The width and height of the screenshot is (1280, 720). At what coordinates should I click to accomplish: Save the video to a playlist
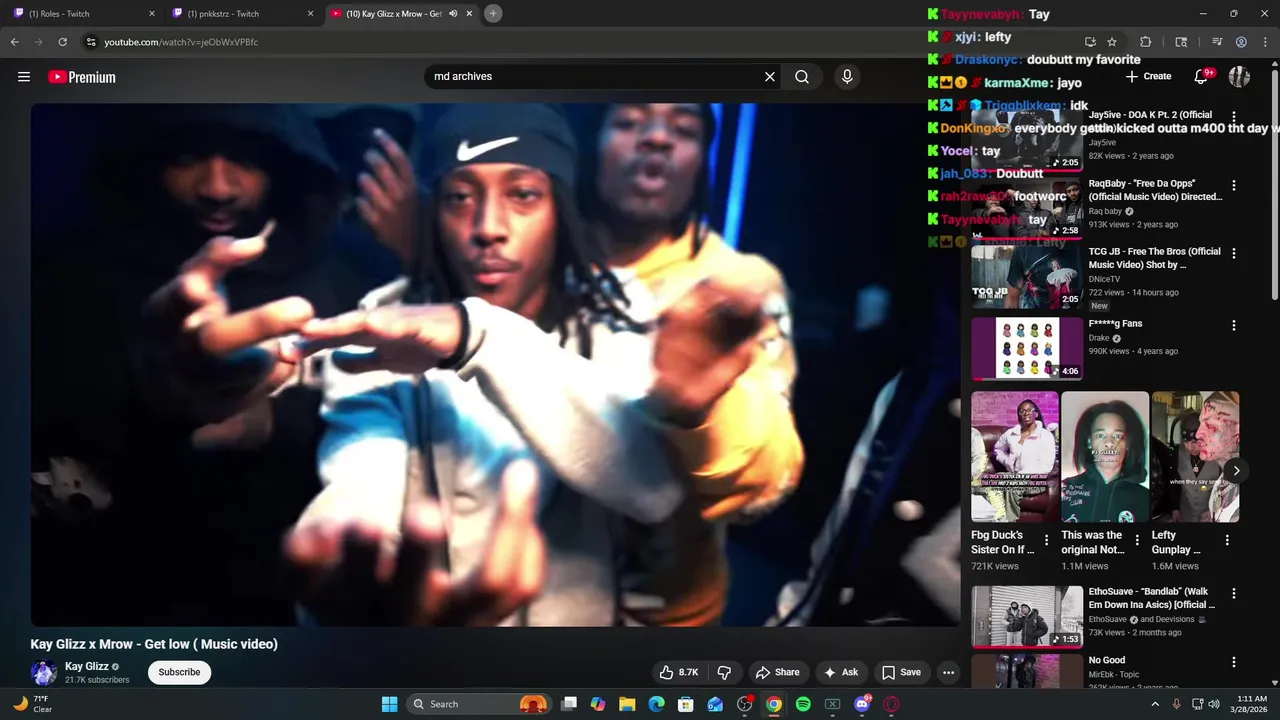click(x=901, y=672)
